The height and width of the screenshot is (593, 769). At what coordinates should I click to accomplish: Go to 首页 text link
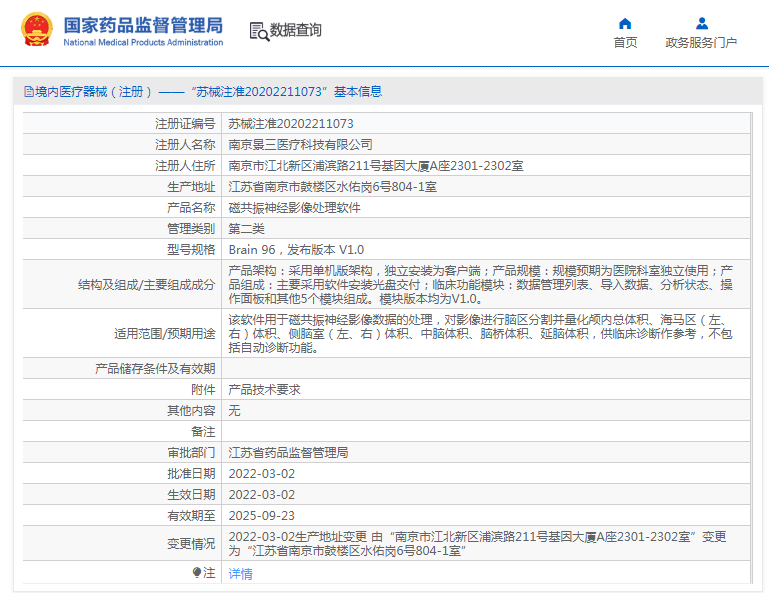tap(625, 43)
